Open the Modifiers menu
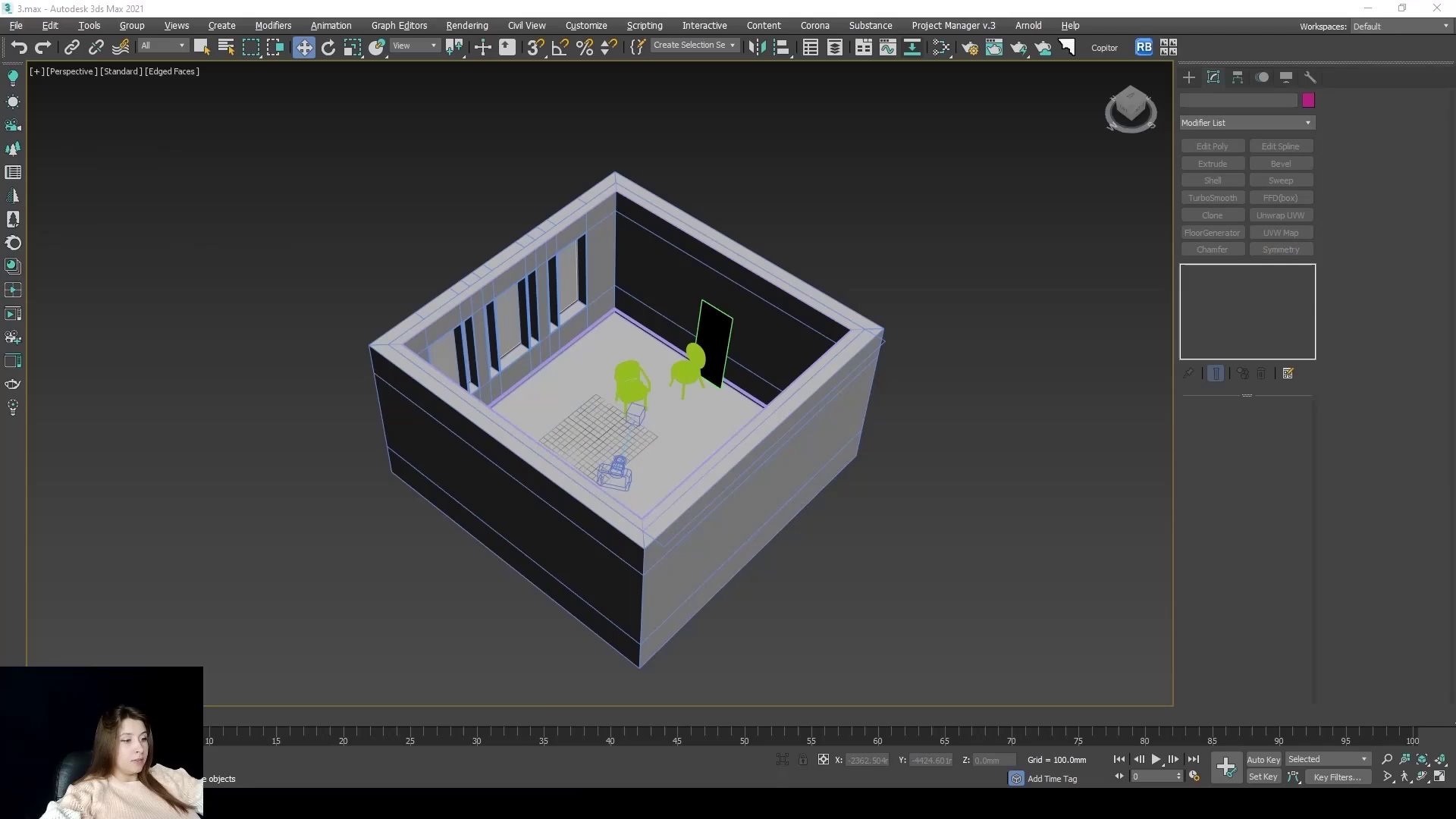This screenshot has width=1456, height=819. click(273, 26)
